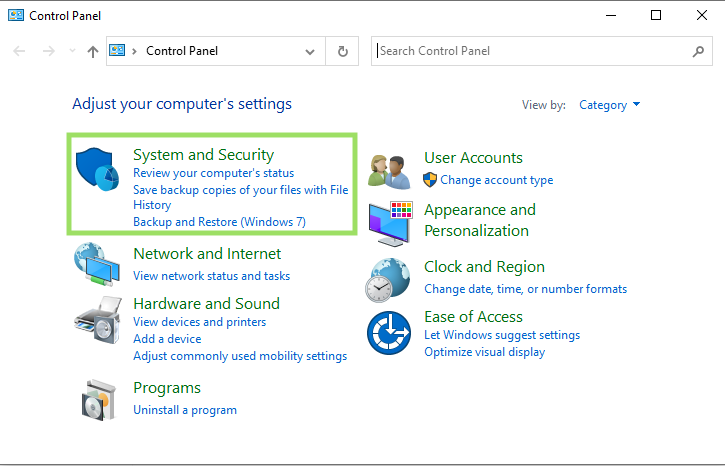This screenshot has width=725, height=466.
Task: Open the System and Security shield icon
Action: click(x=97, y=169)
